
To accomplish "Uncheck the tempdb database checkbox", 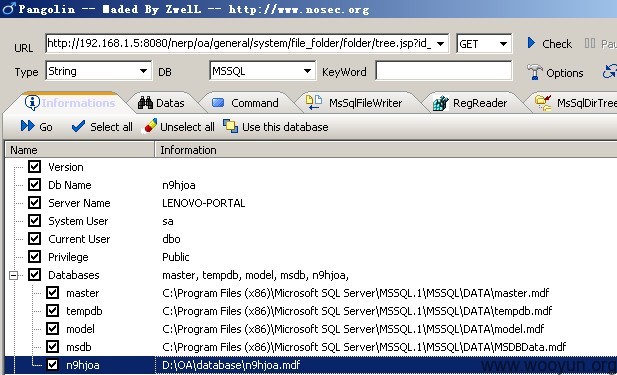I will (x=52, y=311).
